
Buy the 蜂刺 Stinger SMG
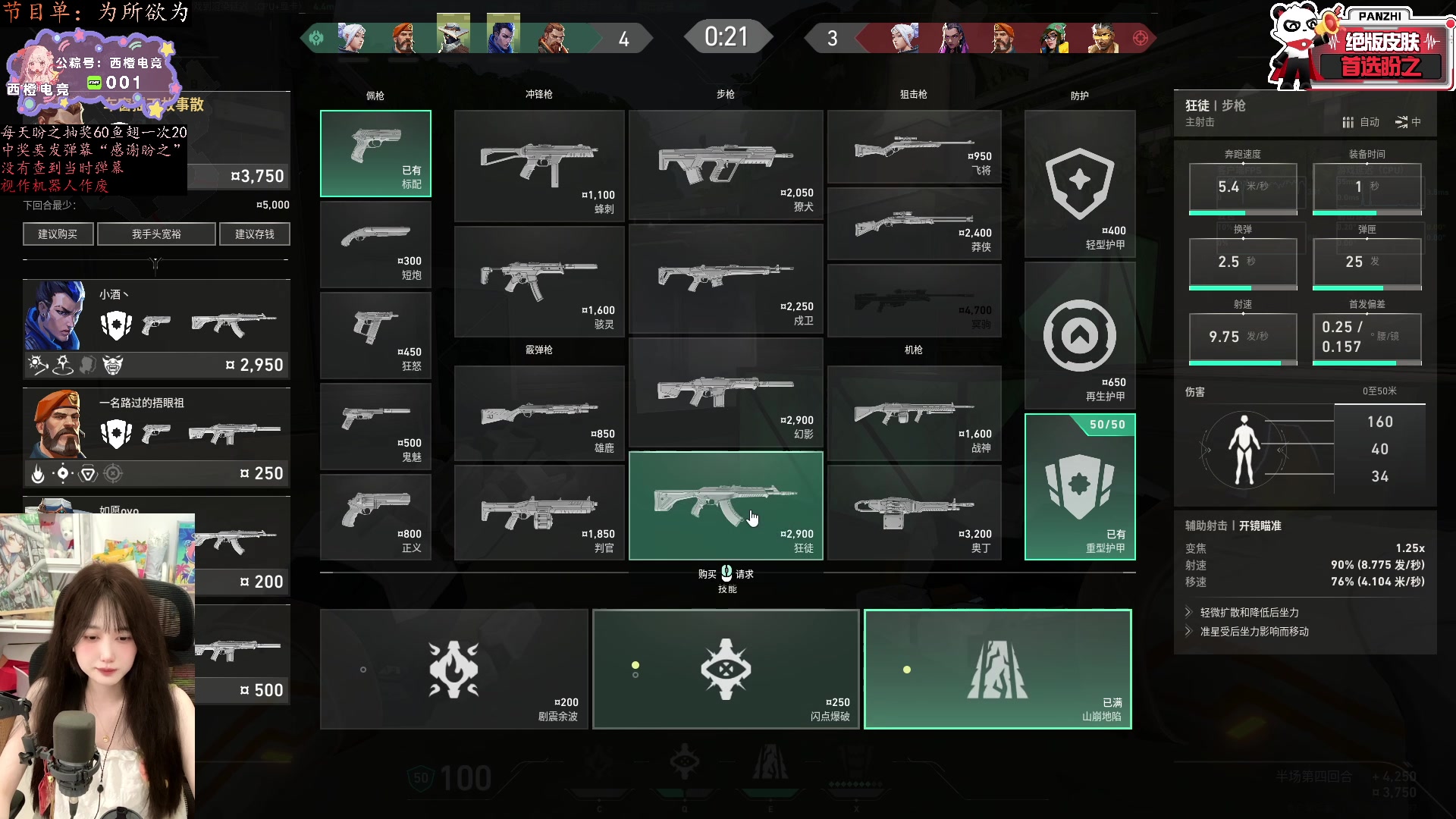tap(539, 166)
